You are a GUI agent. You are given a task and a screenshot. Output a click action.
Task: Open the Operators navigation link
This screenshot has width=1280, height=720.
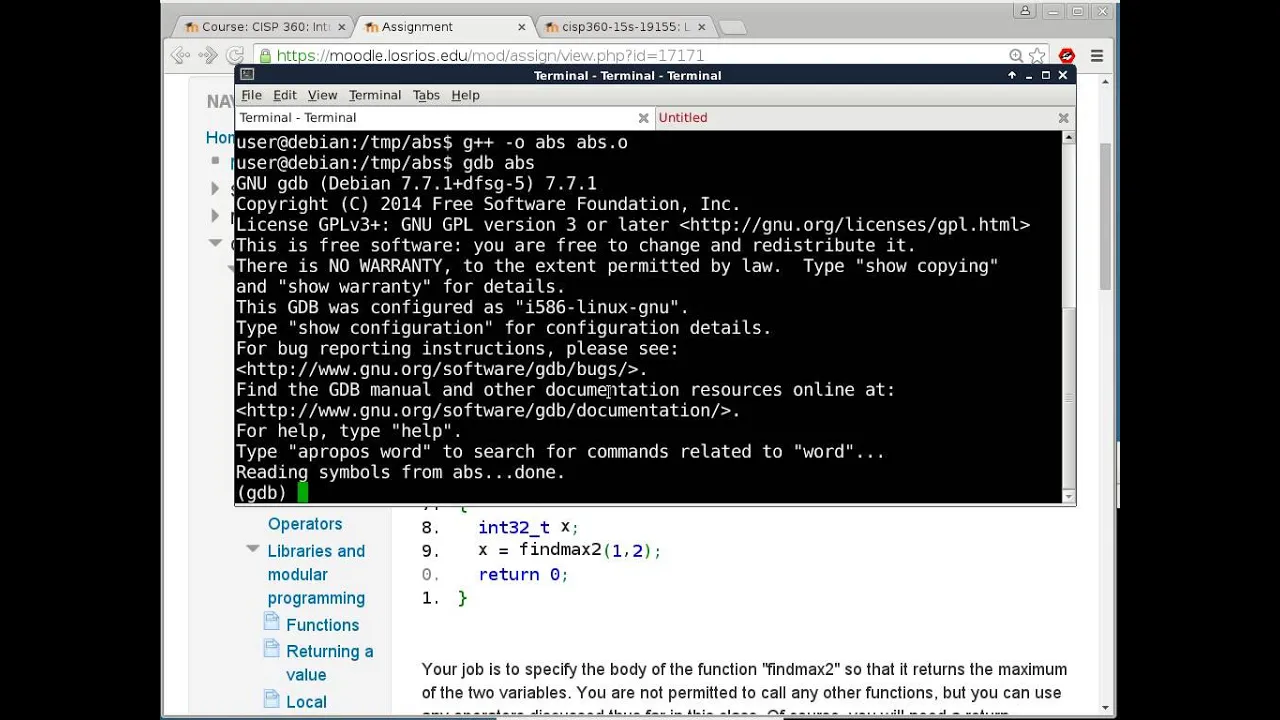(305, 524)
